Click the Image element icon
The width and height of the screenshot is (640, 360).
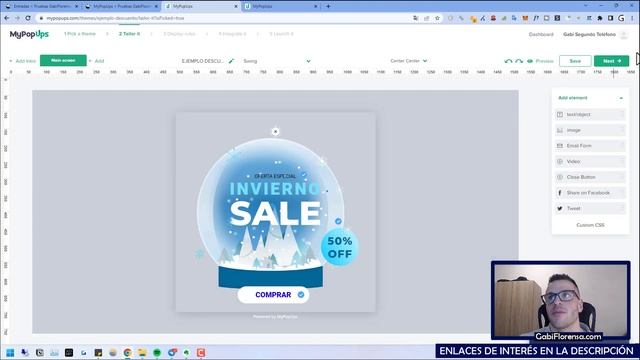tap(560, 130)
